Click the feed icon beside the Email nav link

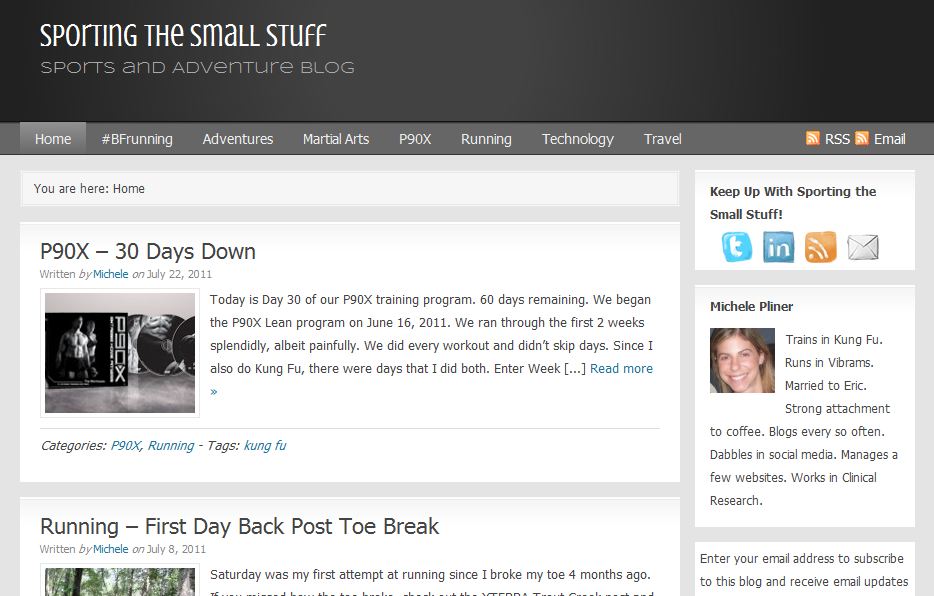pos(861,138)
